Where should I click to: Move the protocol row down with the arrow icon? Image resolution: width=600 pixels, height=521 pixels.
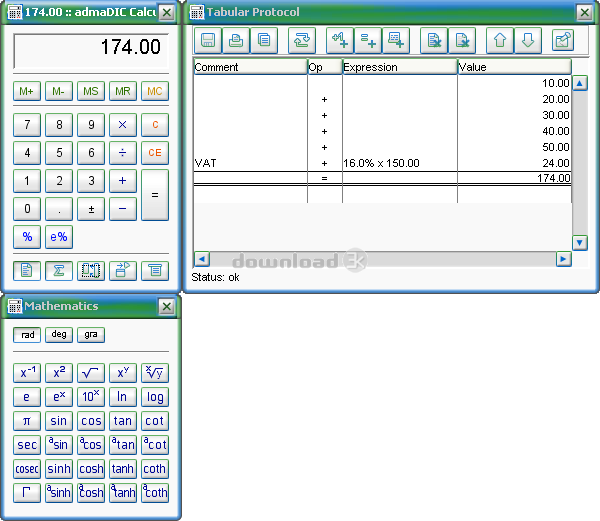tap(528, 40)
